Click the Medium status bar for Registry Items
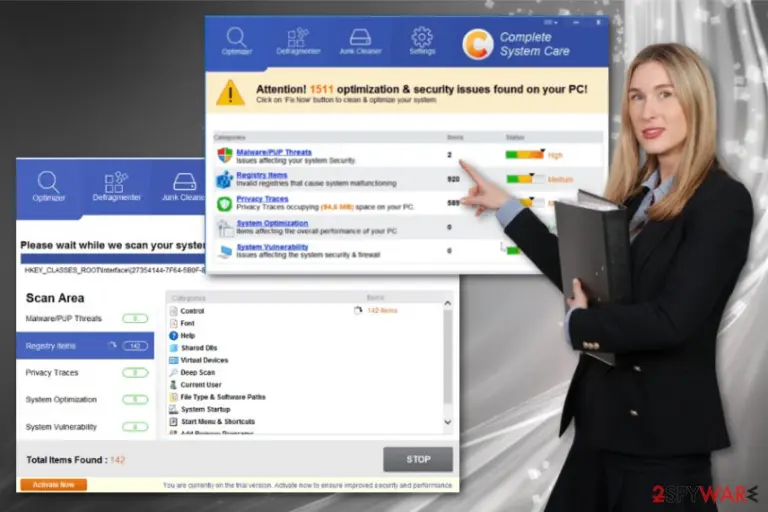 pyautogui.click(x=525, y=179)
